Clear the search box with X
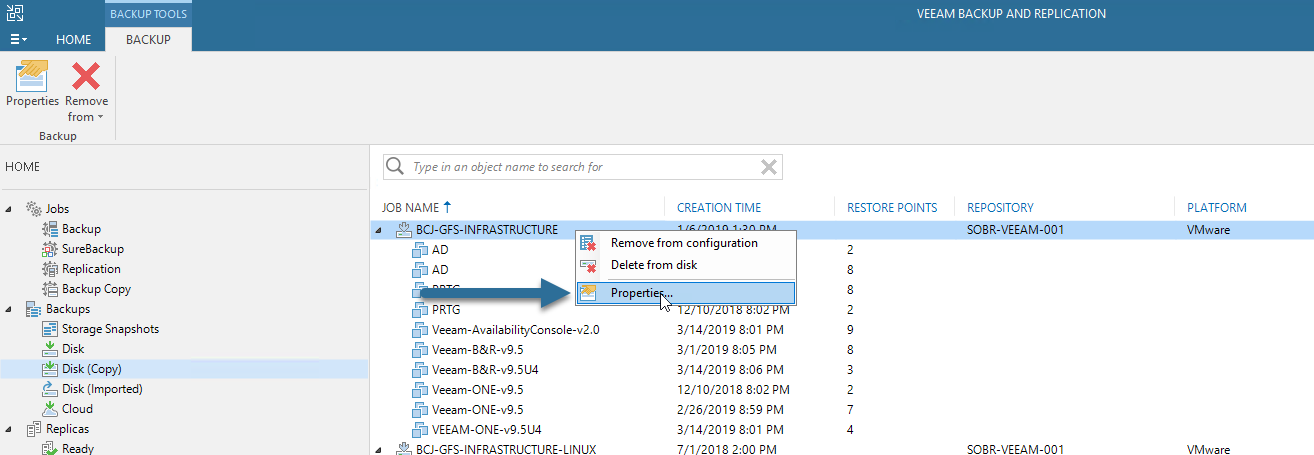Image resolution: width=1314 pixels, height=455 pixels. pos(768,167)
